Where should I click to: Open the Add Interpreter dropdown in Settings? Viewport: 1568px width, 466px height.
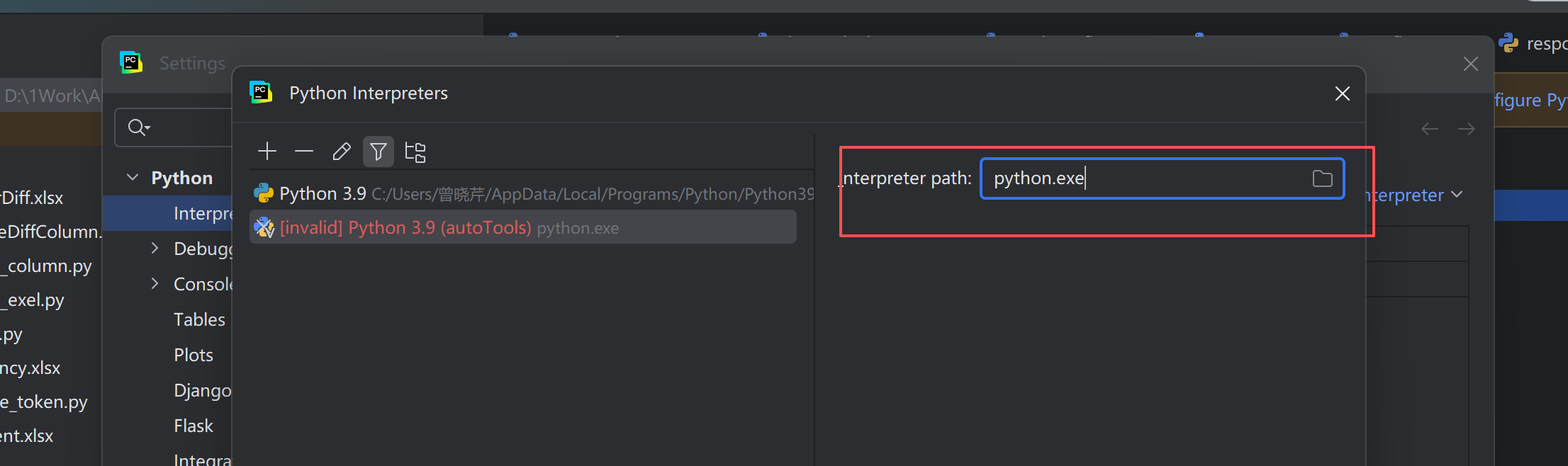pos(1414,195)
